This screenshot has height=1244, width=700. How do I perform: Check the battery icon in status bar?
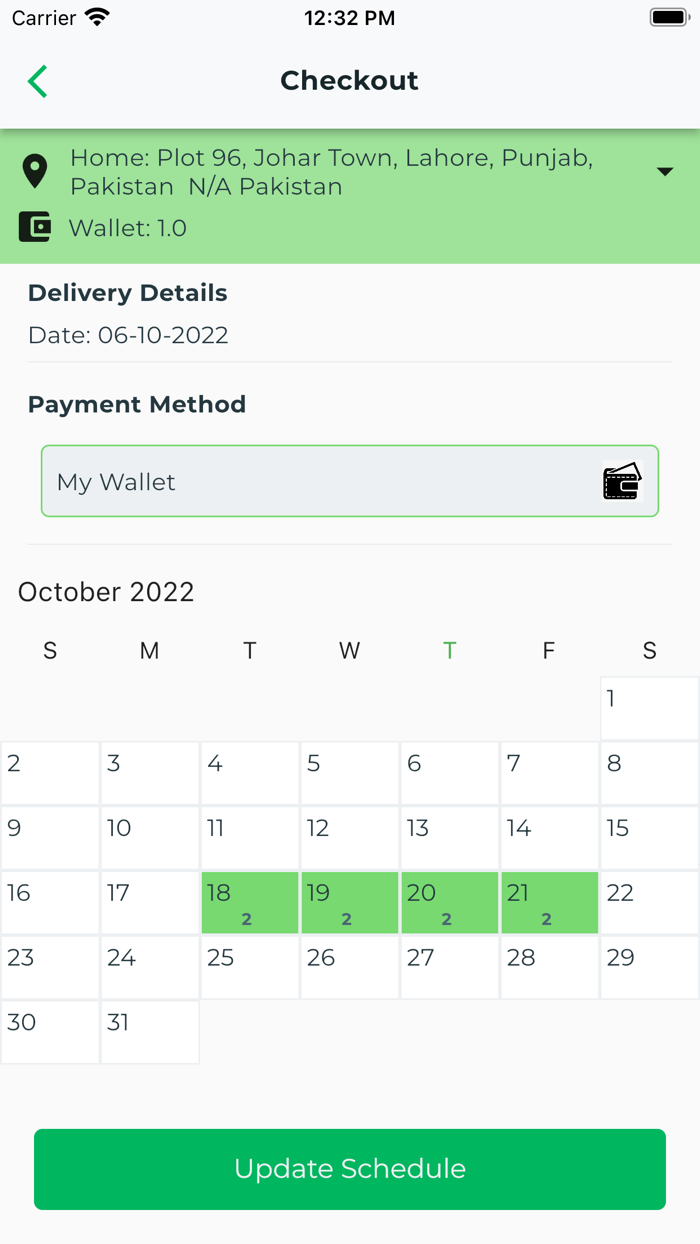tap(668, 18)
